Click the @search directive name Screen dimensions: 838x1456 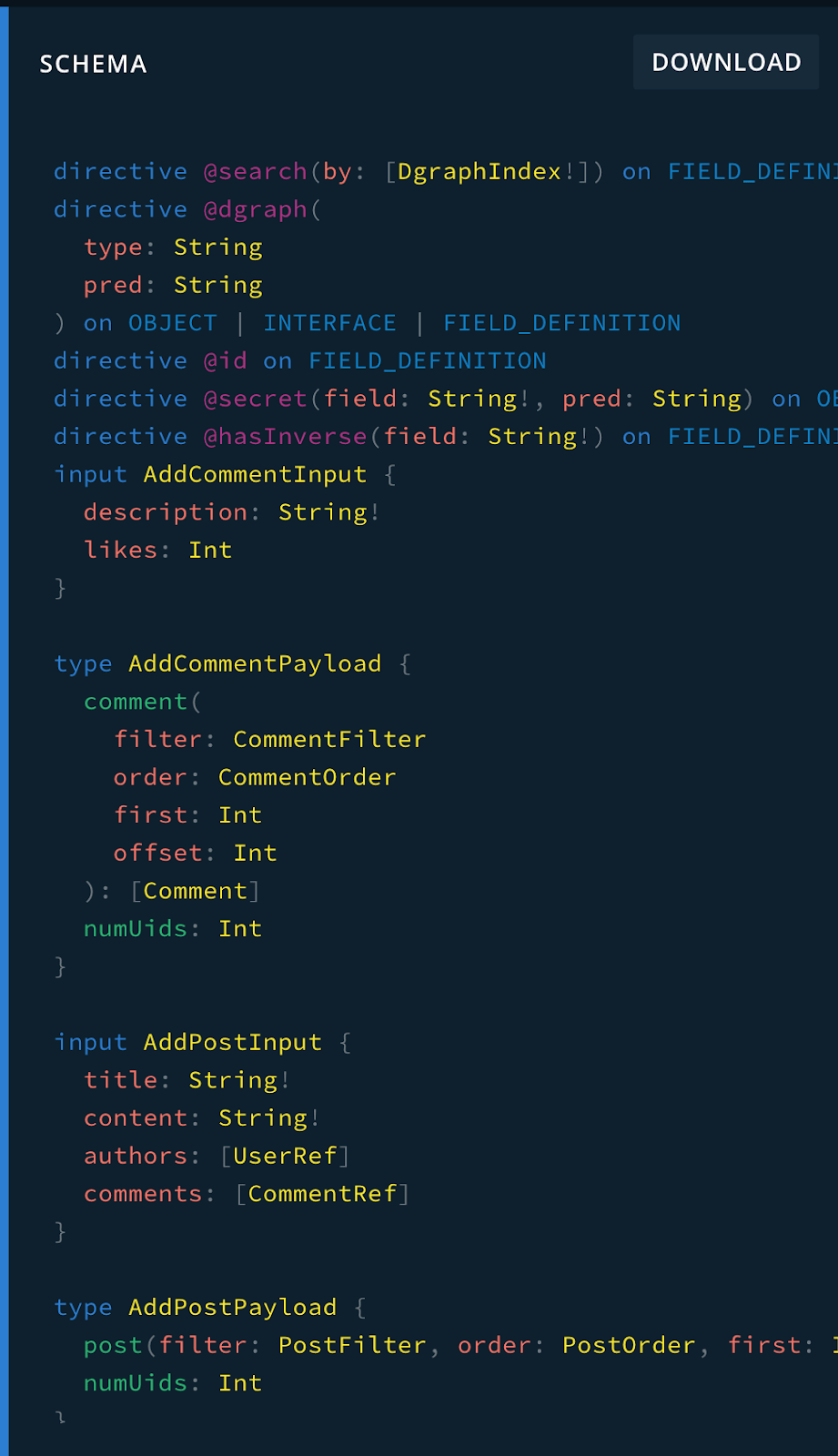coord(256,171)
